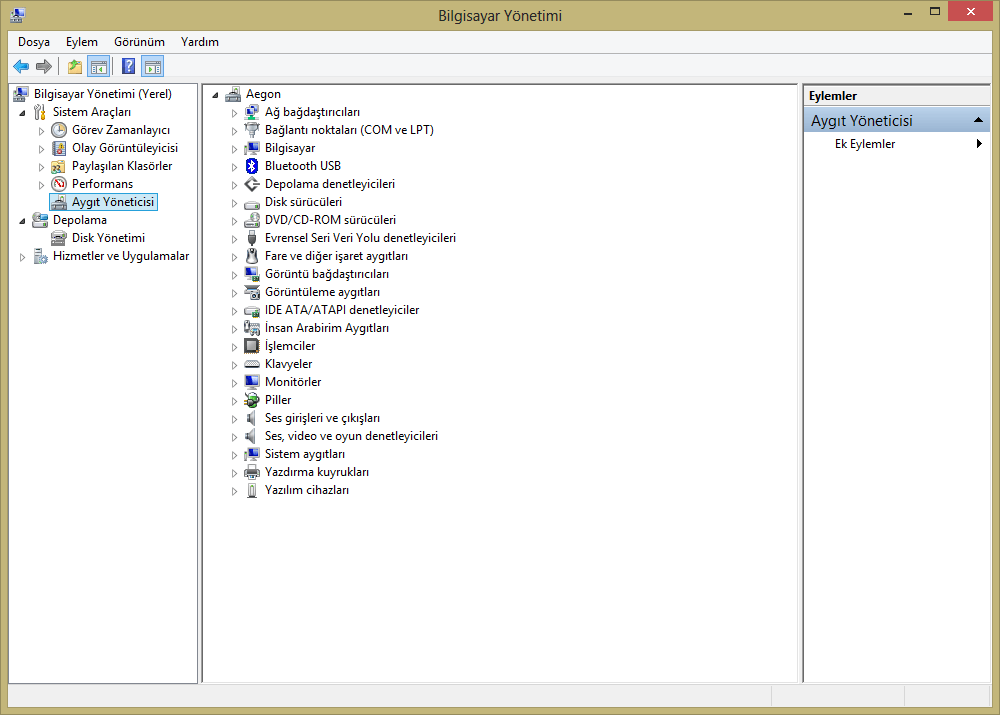Select the Sistem Araçları label

[x=92, y=112]
